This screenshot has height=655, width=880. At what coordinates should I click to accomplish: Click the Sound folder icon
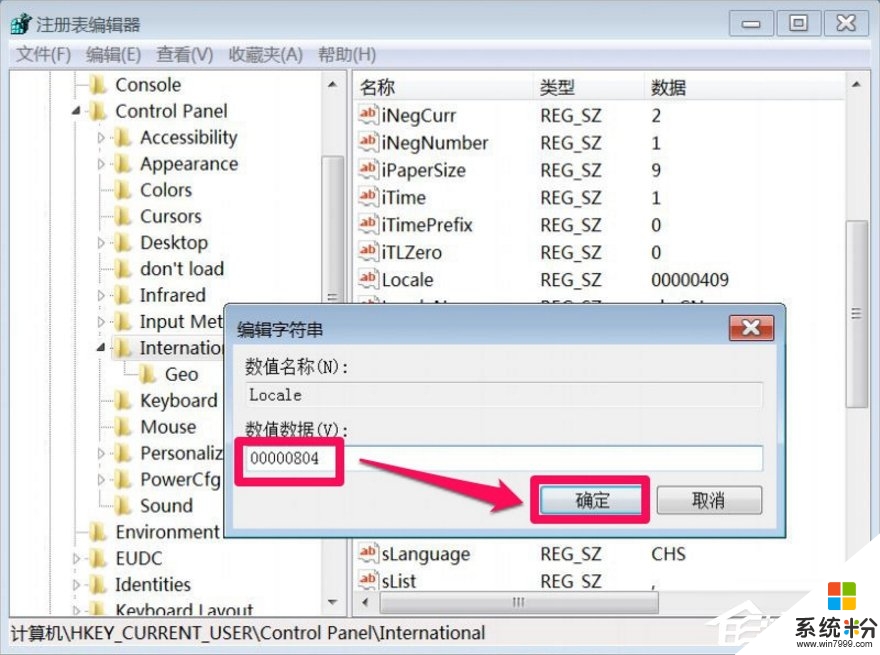[x=123, y=506]
